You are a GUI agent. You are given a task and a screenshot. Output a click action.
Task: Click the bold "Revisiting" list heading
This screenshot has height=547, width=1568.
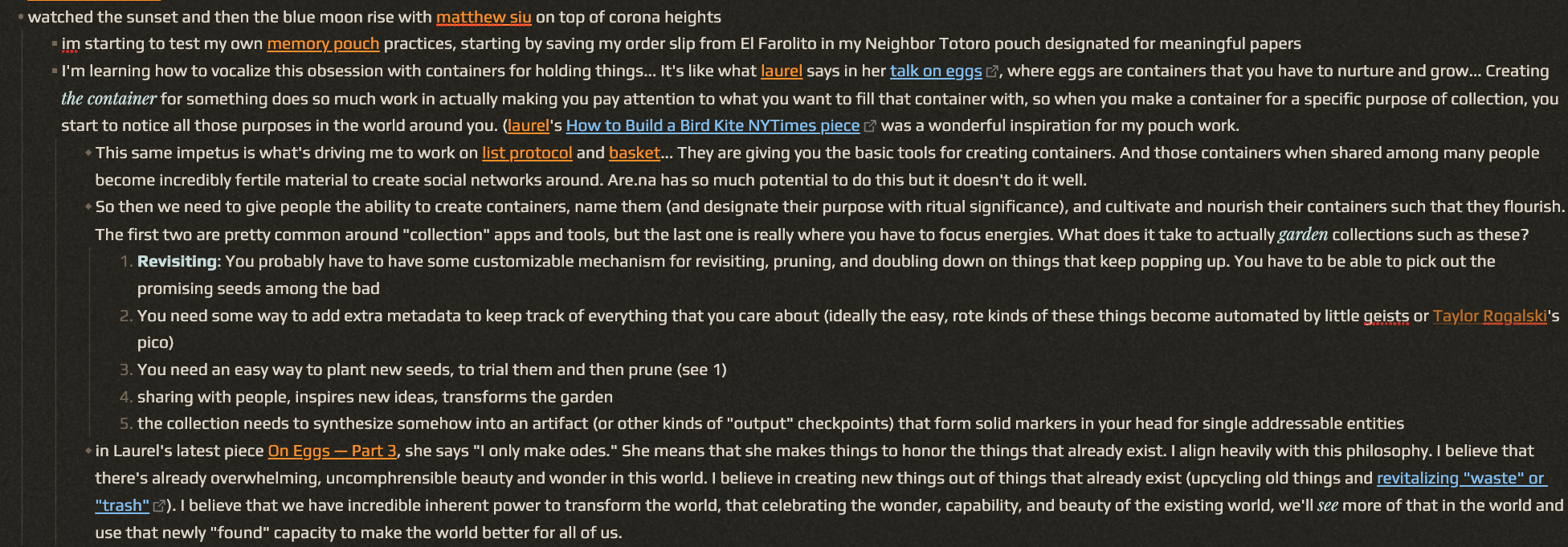click(x=177, y=261)
